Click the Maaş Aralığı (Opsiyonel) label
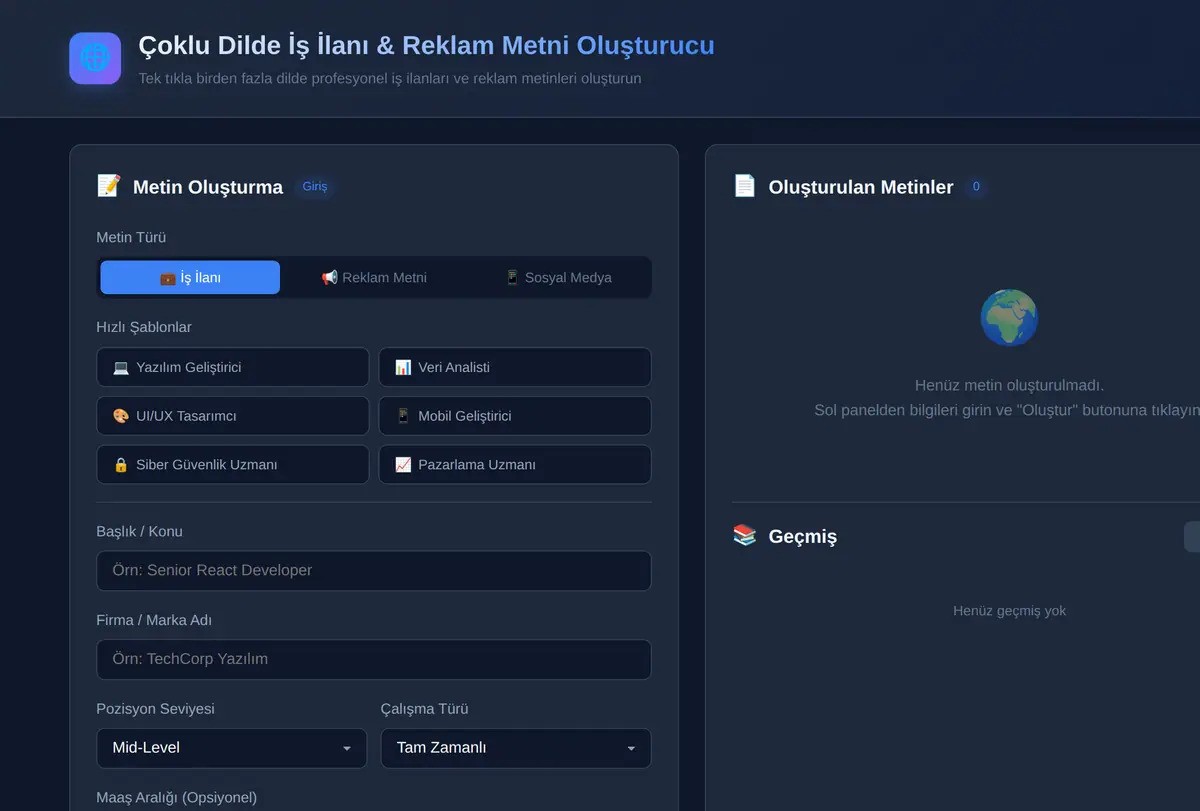Image resolution: width=1200 pixels, height=811 pixels. (x=177, y=798)
